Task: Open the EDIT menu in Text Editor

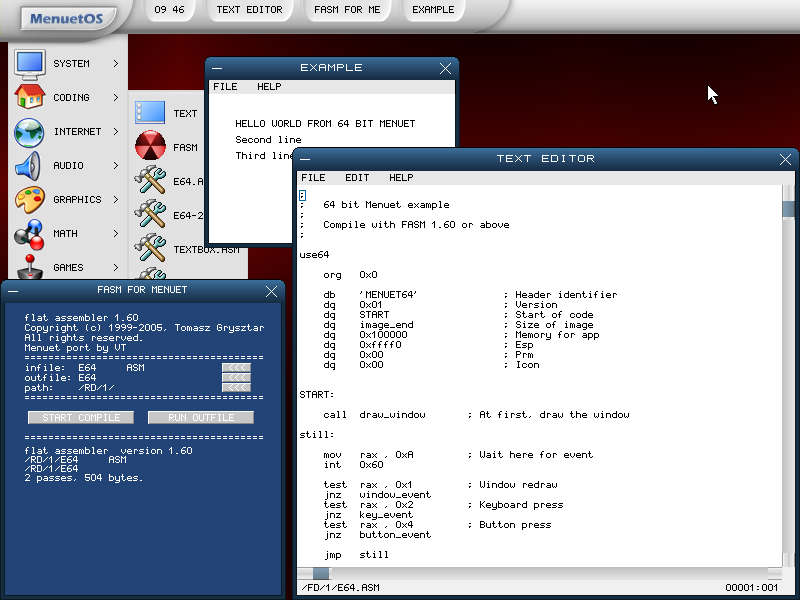Action: click(x=357, y=178)
